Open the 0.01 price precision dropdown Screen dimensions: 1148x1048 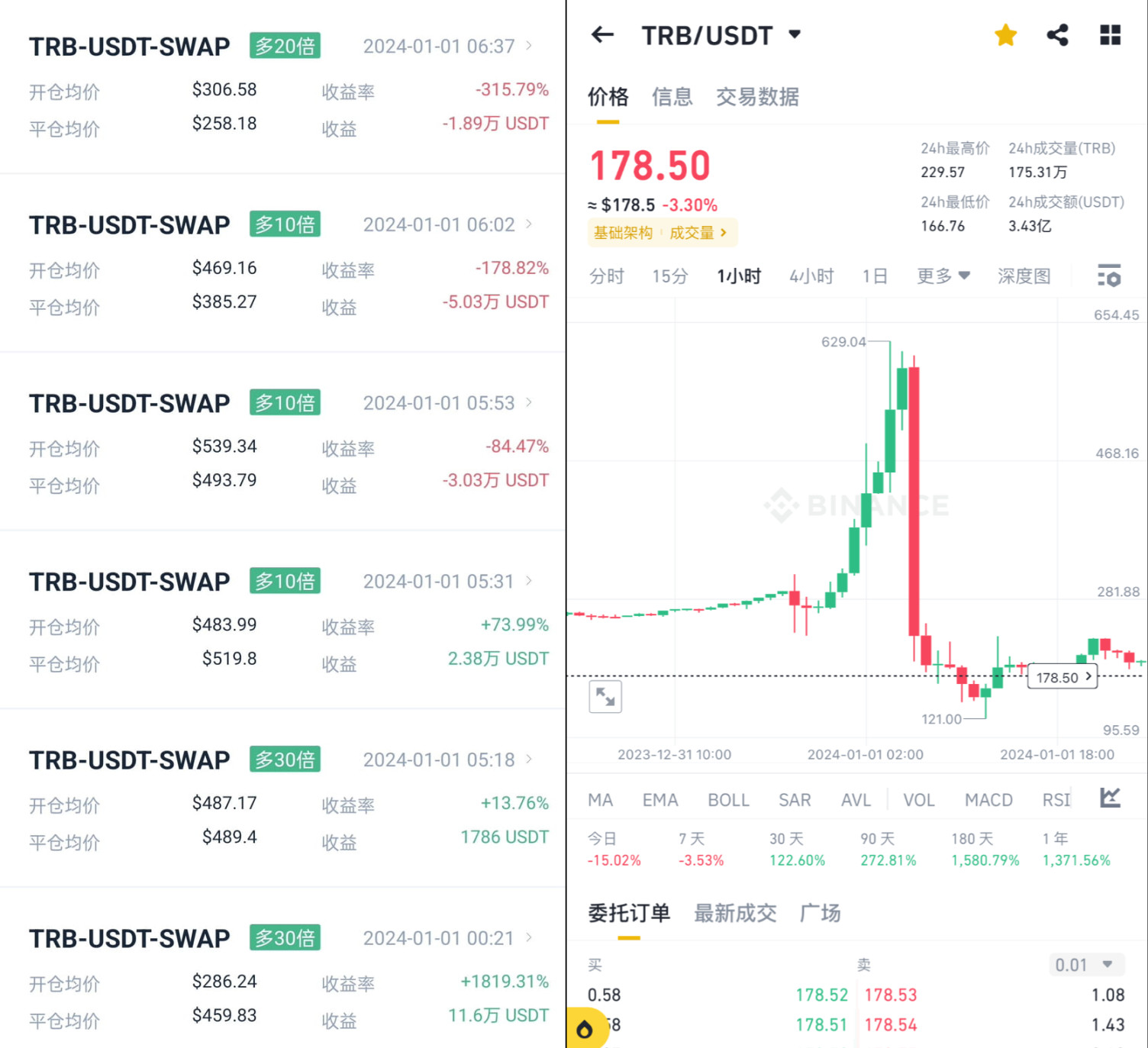coord(1083,965)
